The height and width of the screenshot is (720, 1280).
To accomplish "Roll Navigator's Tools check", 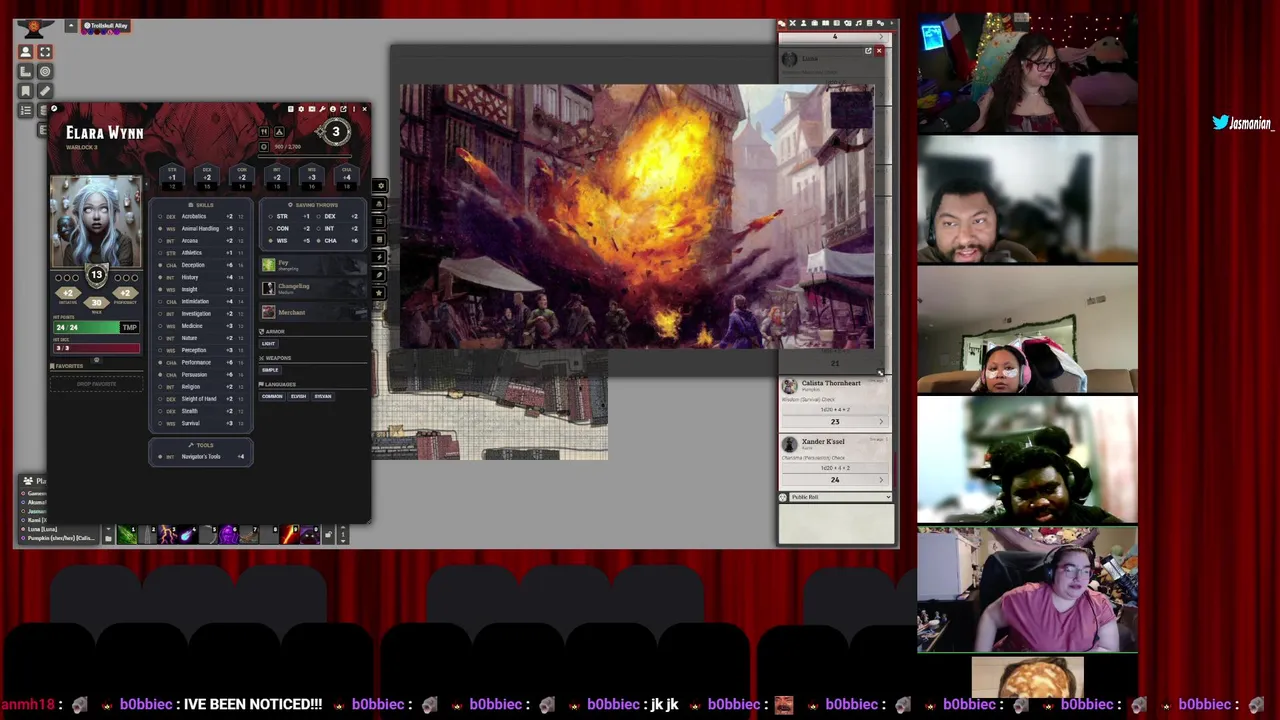I will [201, 457].
